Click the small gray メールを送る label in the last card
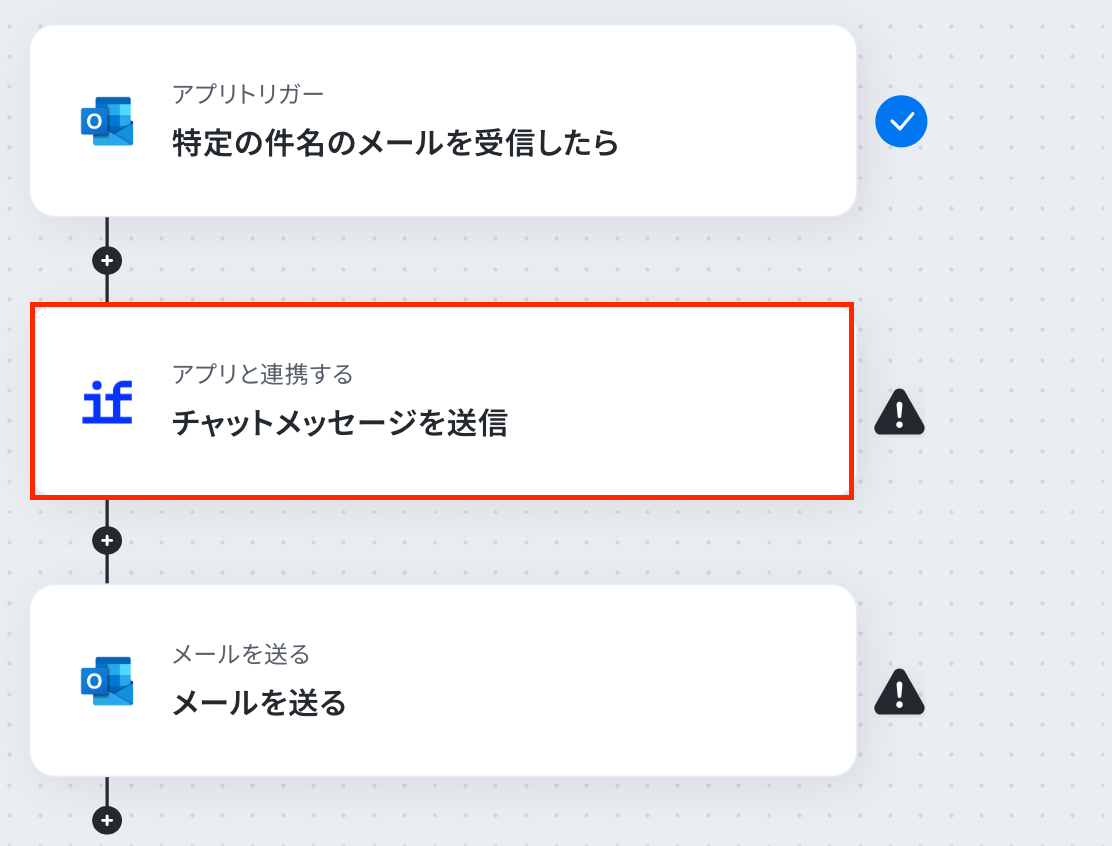 click(241, 655)
